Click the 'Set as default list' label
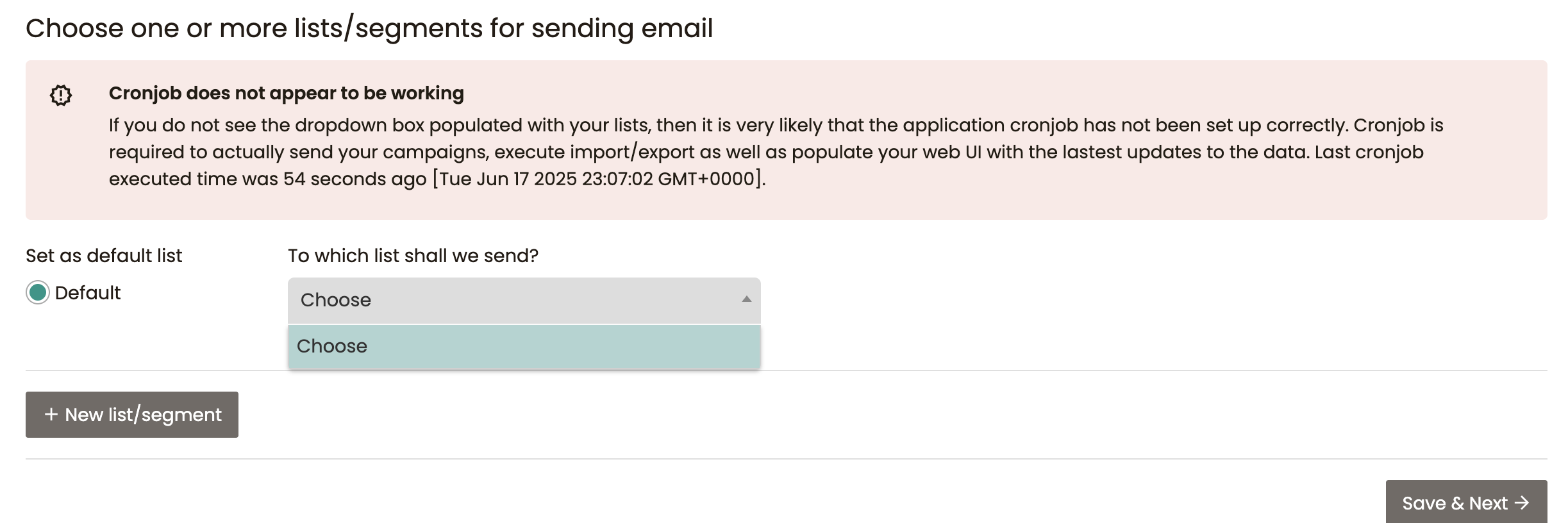The width and height of the screenshot is (1568, 523). (104, 256)
